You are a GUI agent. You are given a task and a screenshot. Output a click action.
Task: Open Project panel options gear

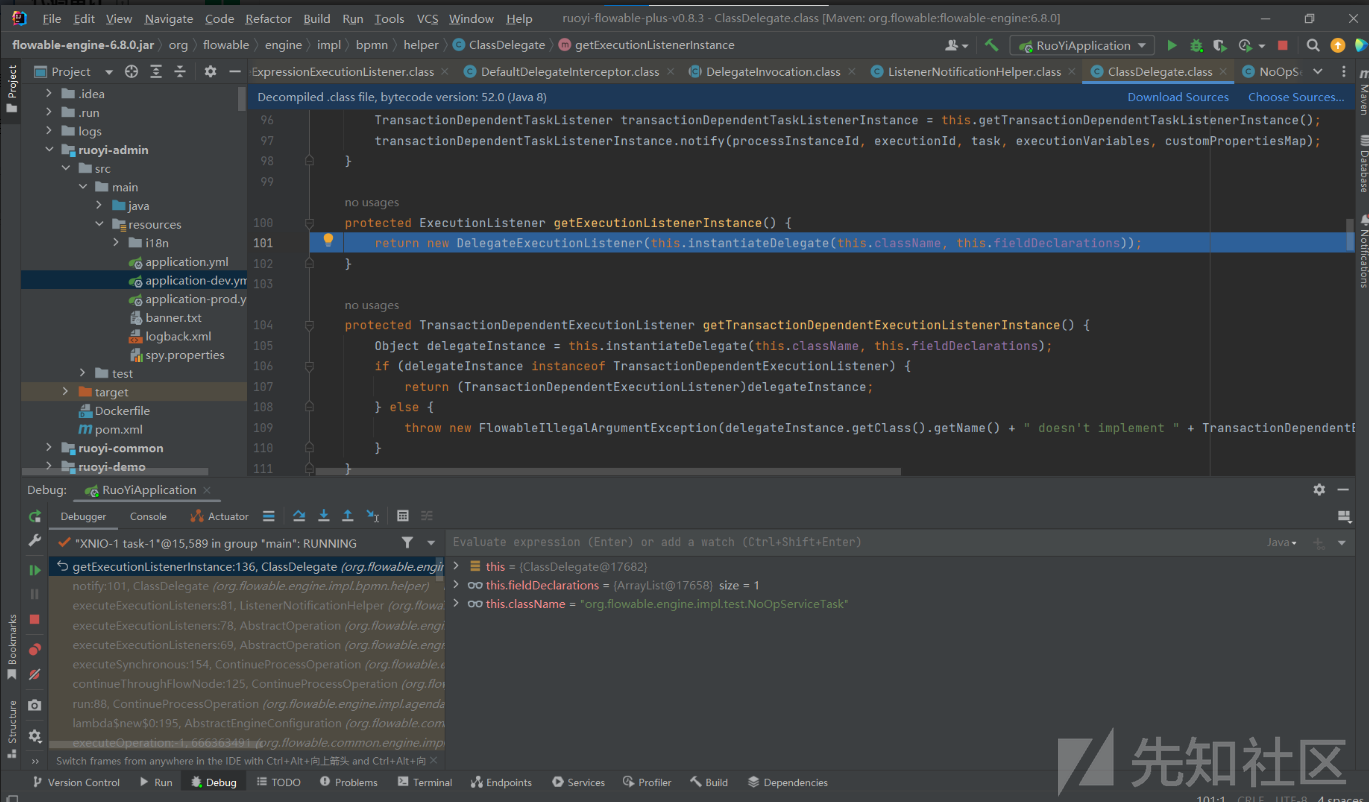point(210,71)
